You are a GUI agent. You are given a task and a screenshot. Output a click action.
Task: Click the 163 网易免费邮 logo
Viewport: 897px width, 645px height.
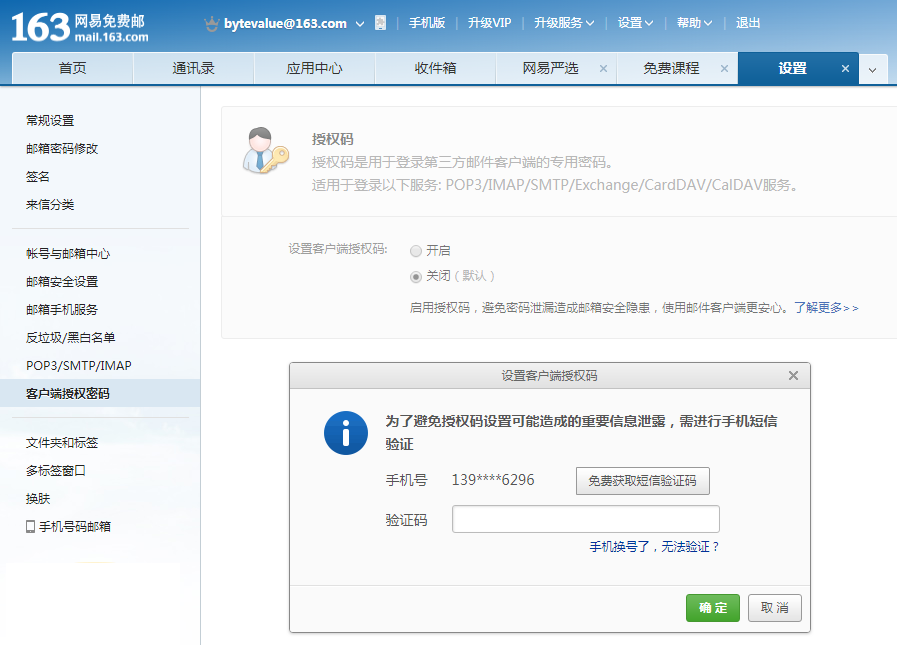80,27
